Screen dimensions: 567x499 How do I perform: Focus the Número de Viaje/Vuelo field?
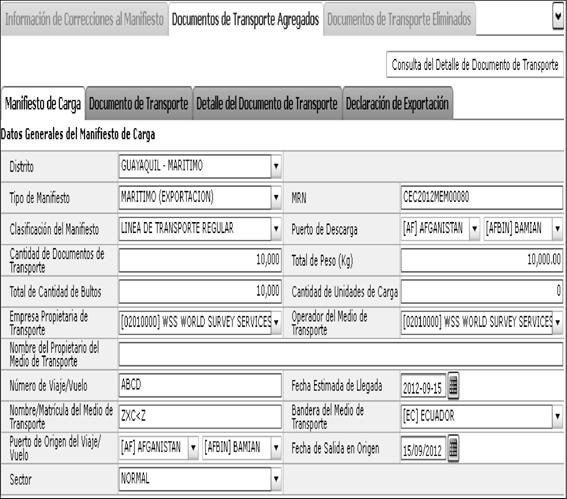point(200,385)
